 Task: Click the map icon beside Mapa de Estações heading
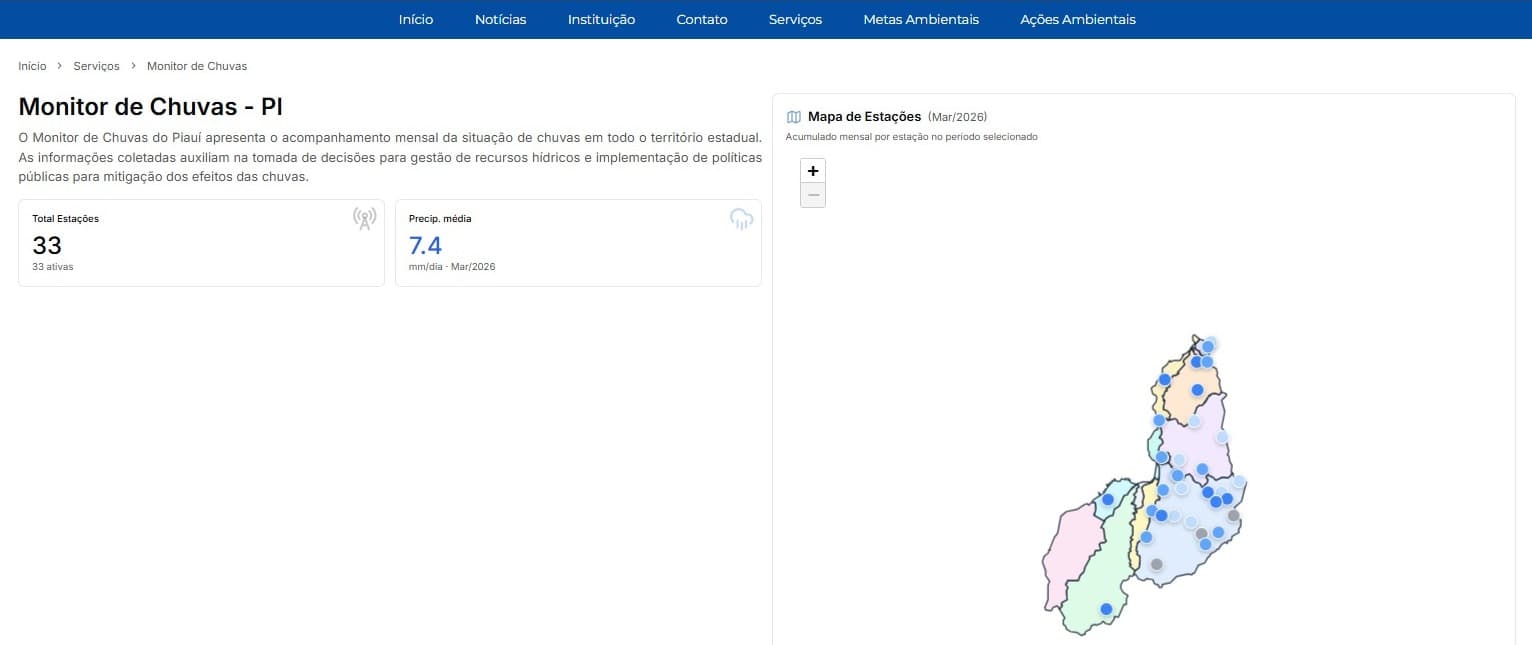pos(794,116)
